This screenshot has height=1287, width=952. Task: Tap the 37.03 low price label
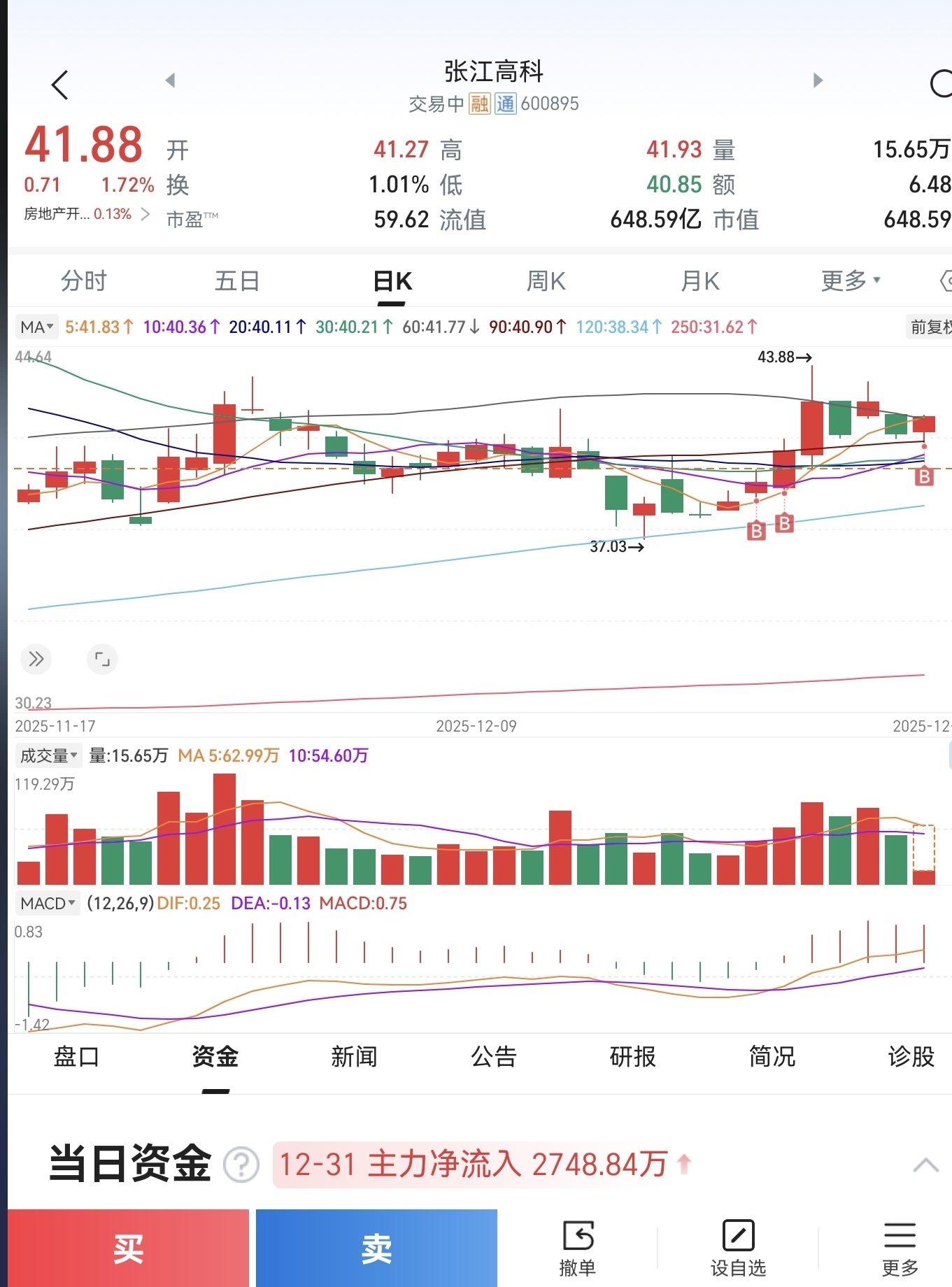[617, 546]
